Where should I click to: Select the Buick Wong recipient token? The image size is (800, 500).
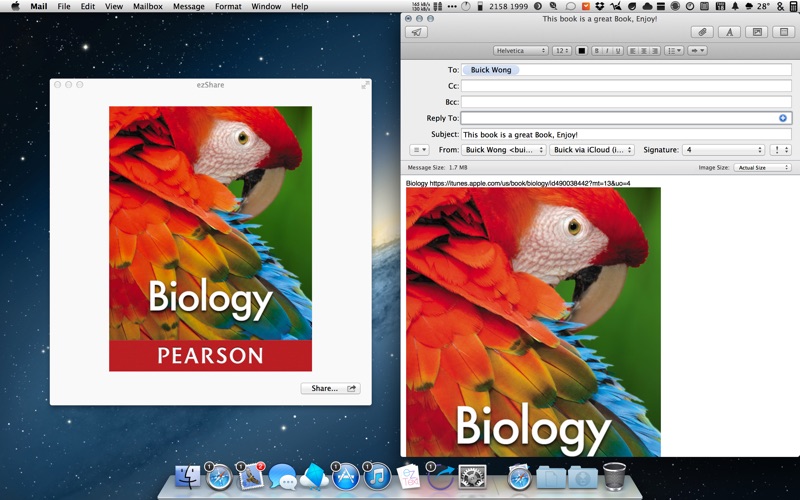point(490,70)
